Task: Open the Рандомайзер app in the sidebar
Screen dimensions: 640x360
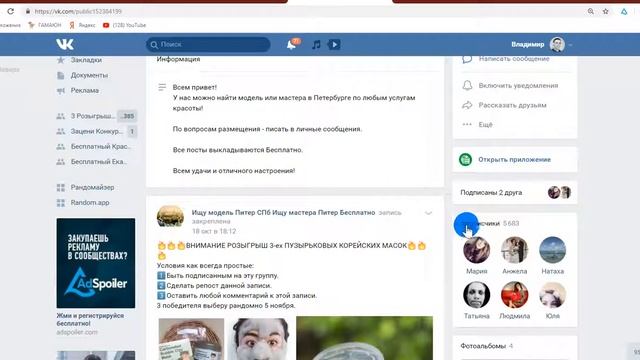Action: 92,187
